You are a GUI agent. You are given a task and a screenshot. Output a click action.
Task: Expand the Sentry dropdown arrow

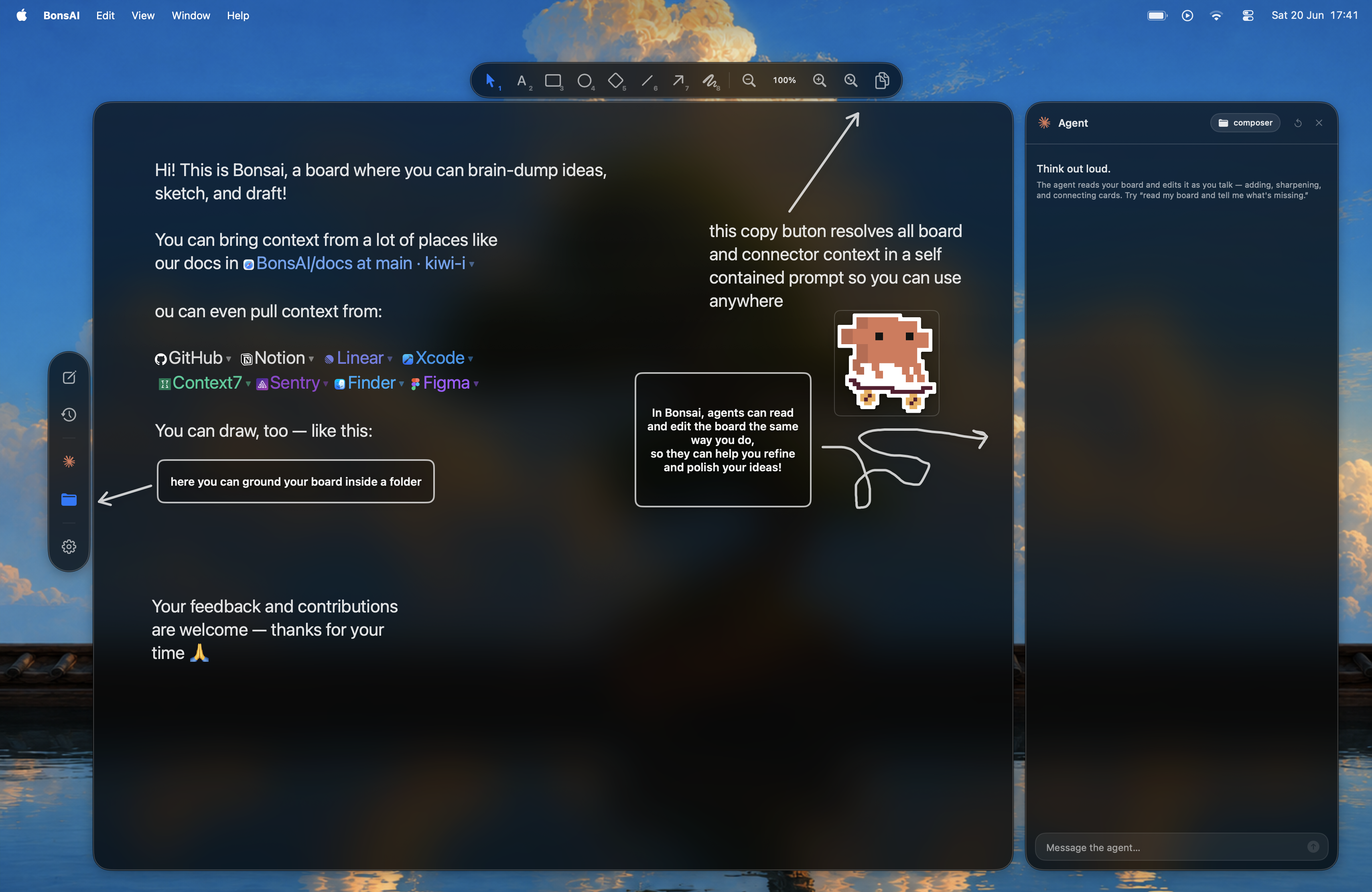tap(326, 384)
